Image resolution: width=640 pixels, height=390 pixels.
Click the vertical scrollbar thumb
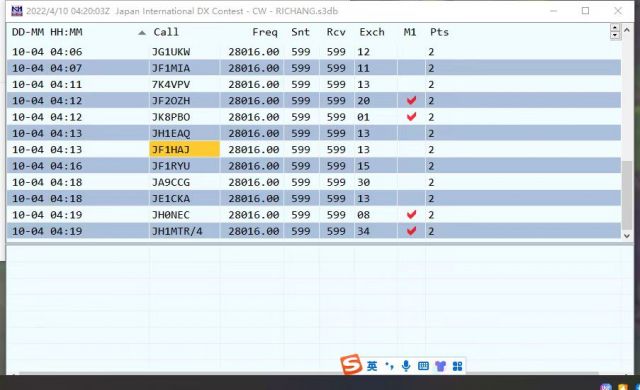627,195
